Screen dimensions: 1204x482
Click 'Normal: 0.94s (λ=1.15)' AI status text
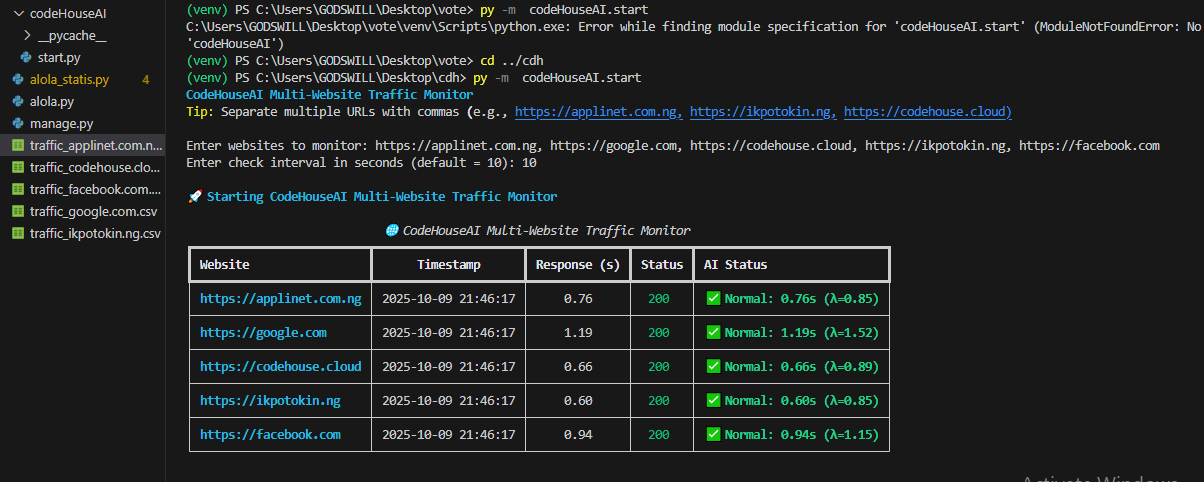(801, 434)
